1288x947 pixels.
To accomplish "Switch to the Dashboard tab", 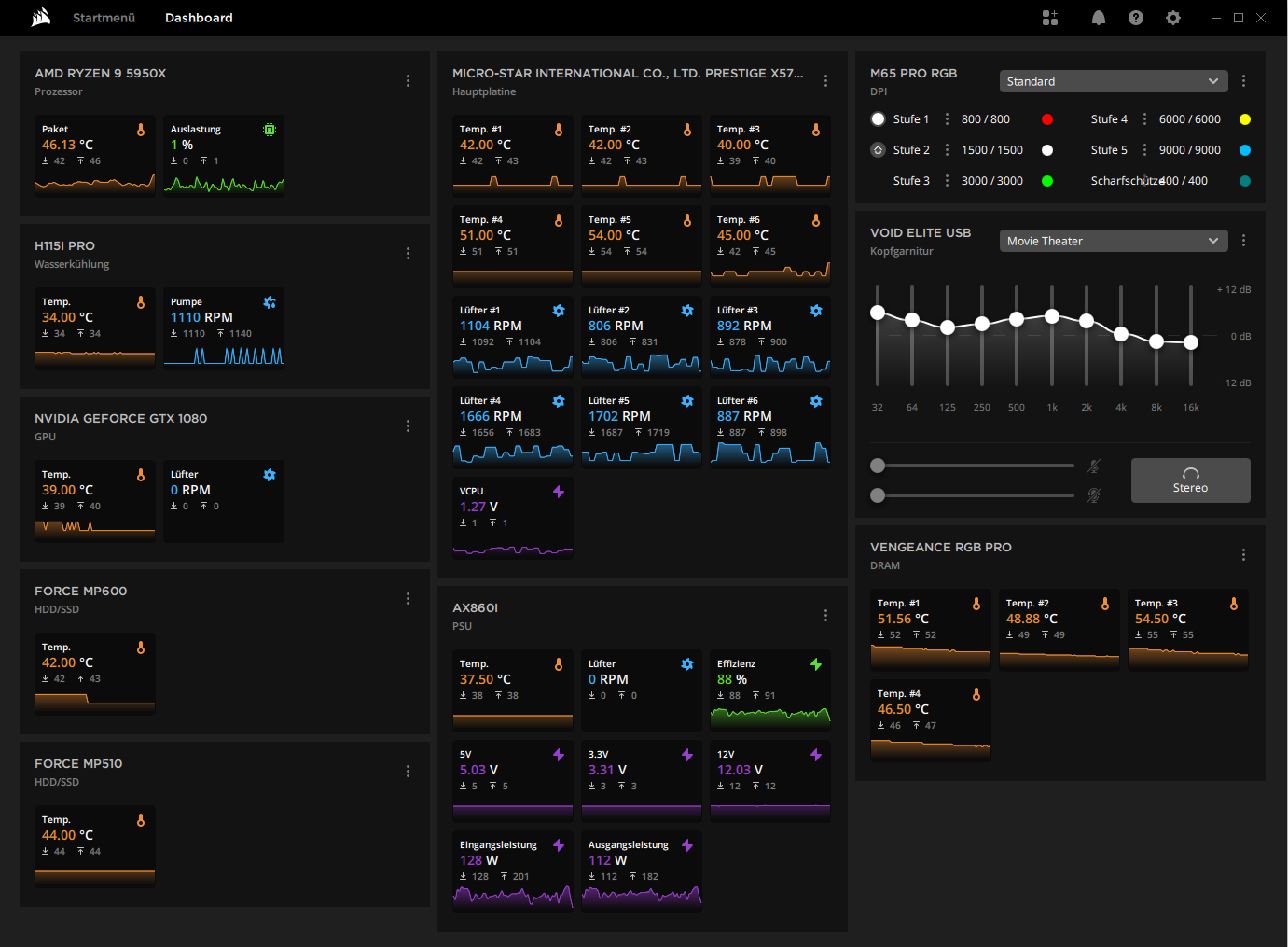I will (x=199, y=18).
